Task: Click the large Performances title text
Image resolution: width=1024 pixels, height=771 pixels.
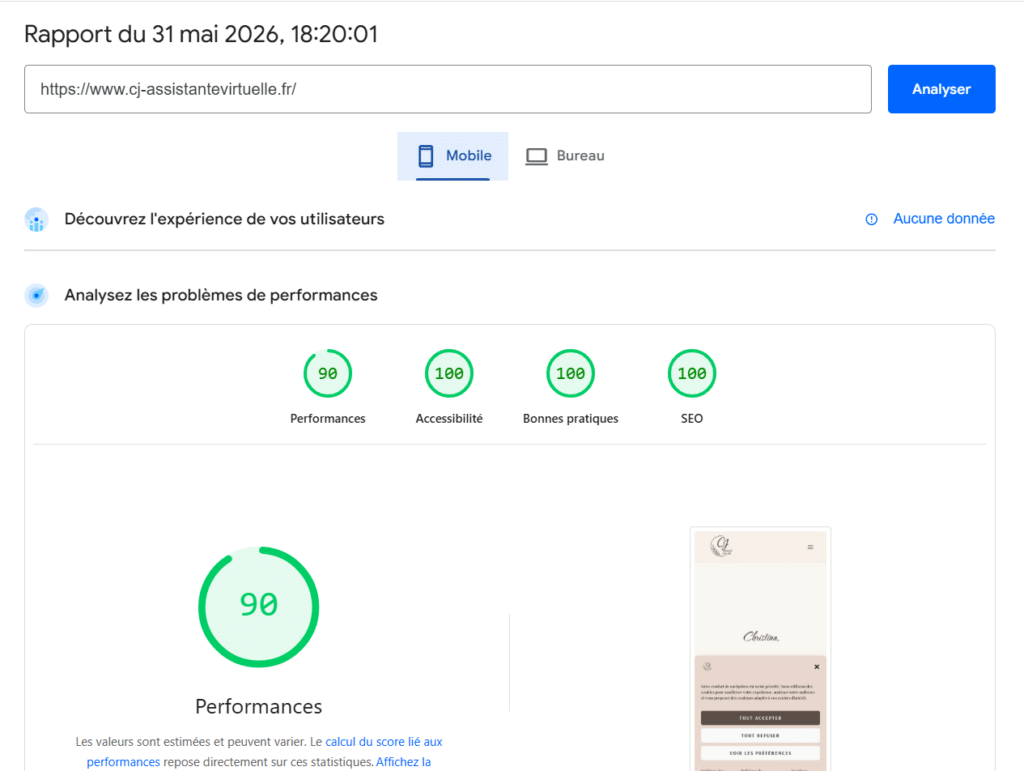Action: [x=259, y=706]
